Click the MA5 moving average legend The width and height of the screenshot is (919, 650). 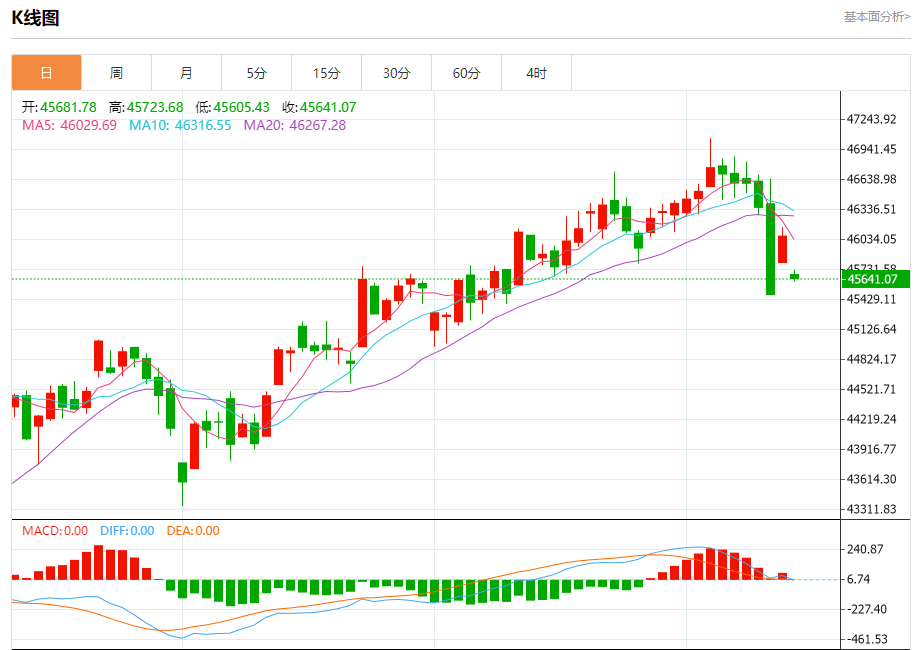69,125
